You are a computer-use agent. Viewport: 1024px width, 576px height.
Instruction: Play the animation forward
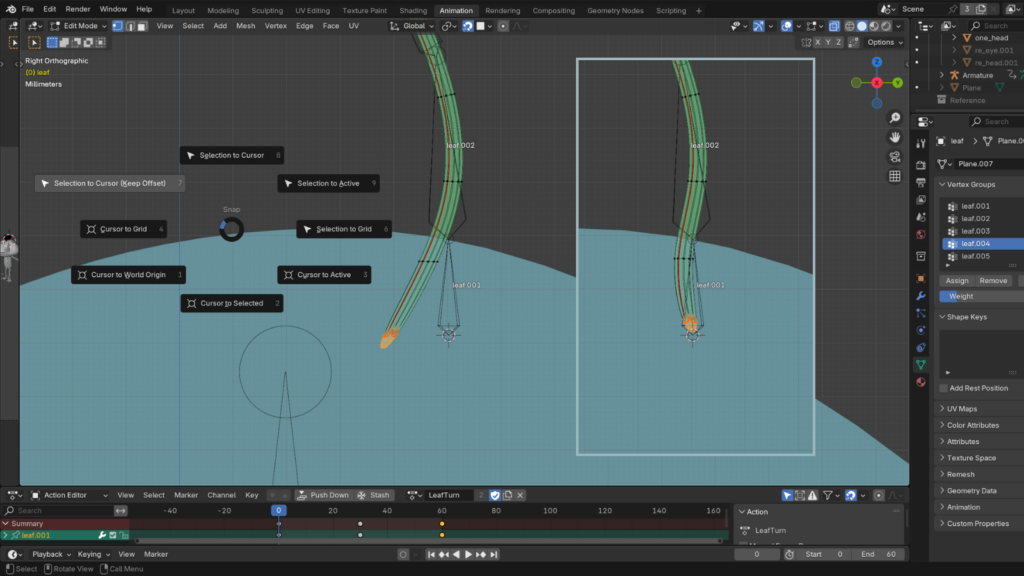point(468,554)
